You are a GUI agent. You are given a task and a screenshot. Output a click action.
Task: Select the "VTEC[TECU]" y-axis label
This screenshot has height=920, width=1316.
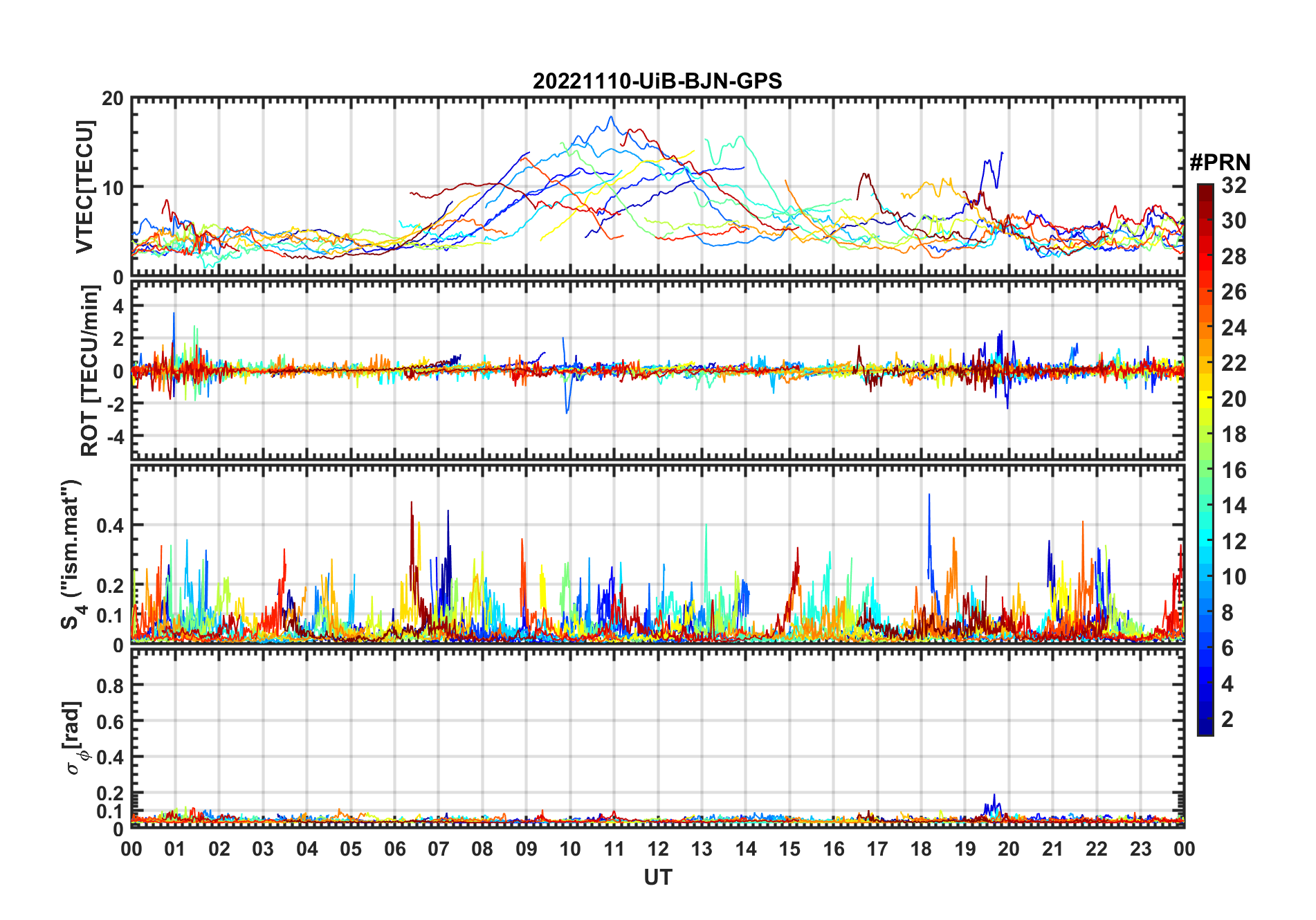[x=84, y=187]
